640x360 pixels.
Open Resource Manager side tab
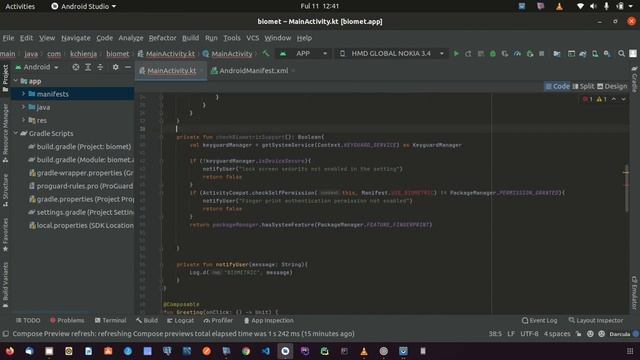pyautogui.click(x=5, y=133)
